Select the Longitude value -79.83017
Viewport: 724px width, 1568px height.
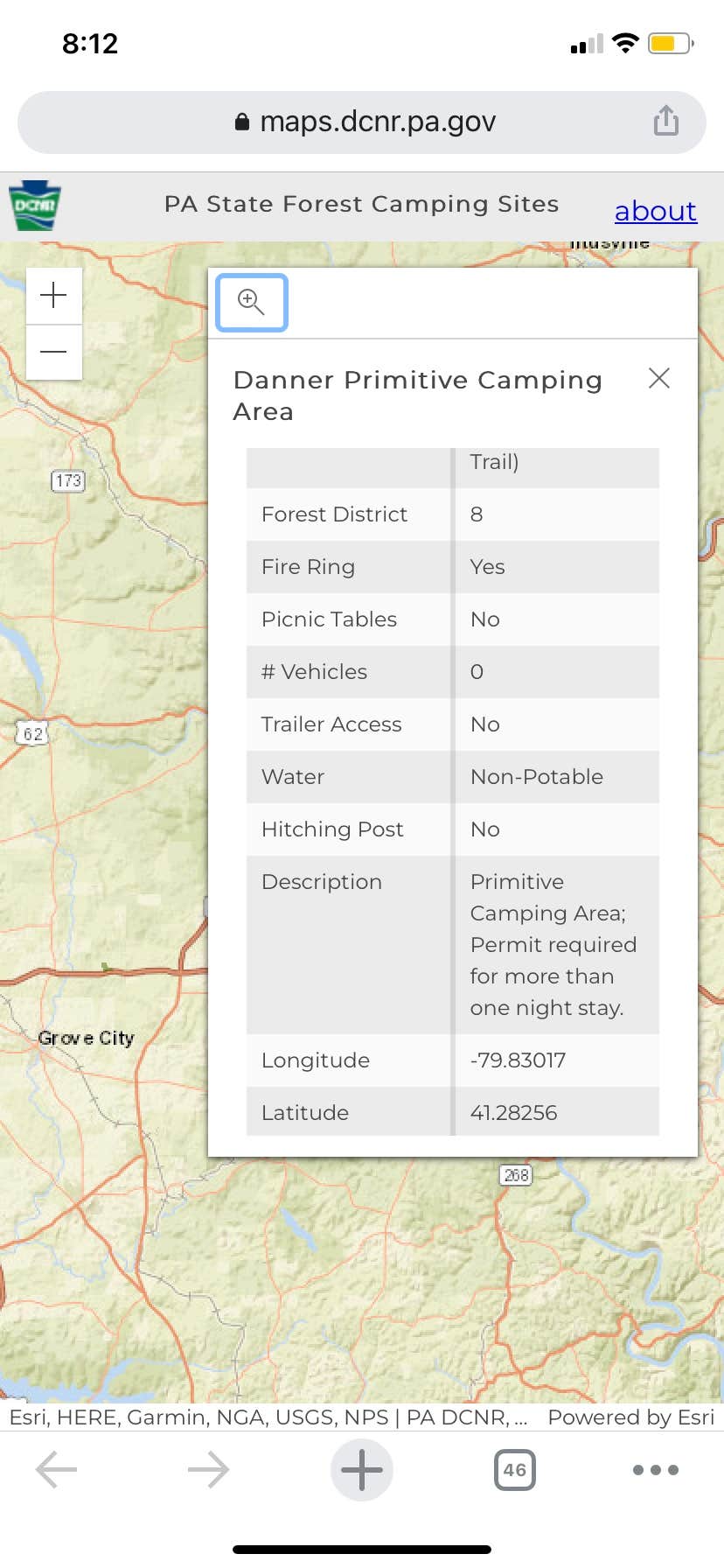coord(518,1060)
